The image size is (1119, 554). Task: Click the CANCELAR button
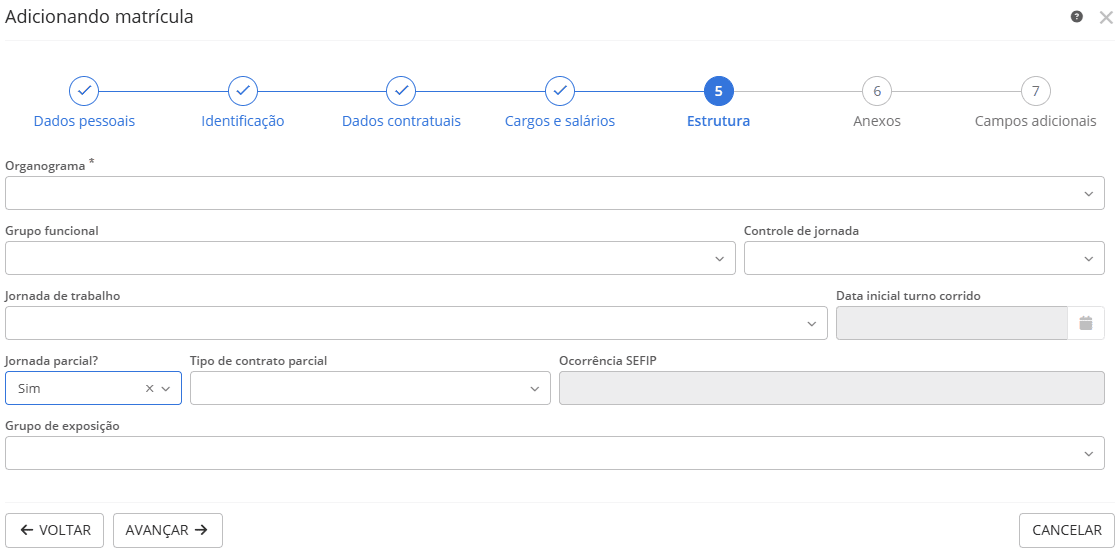[1066, 530]
